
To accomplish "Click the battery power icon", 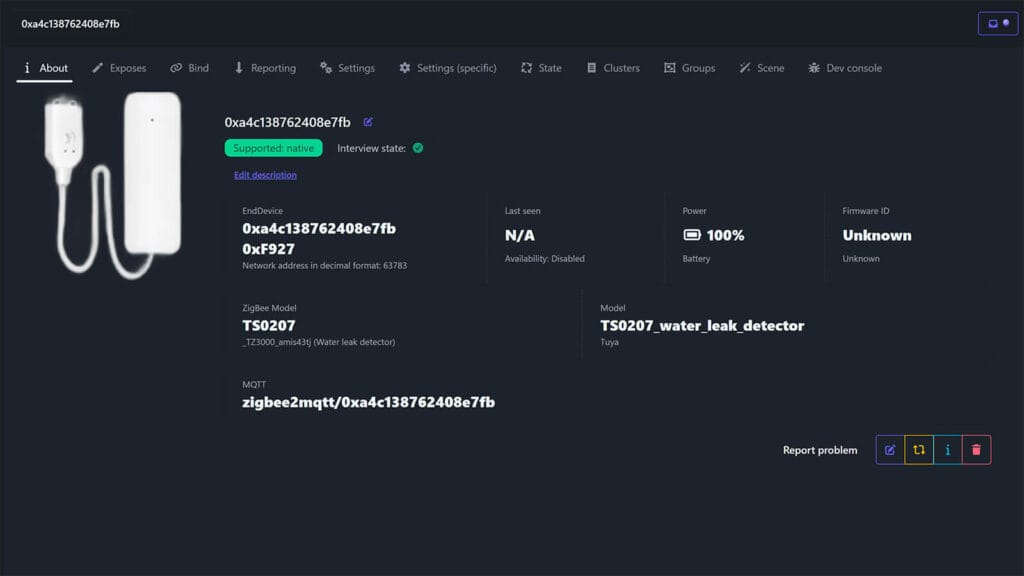I will pyautogui.click(x=692, y=235).
